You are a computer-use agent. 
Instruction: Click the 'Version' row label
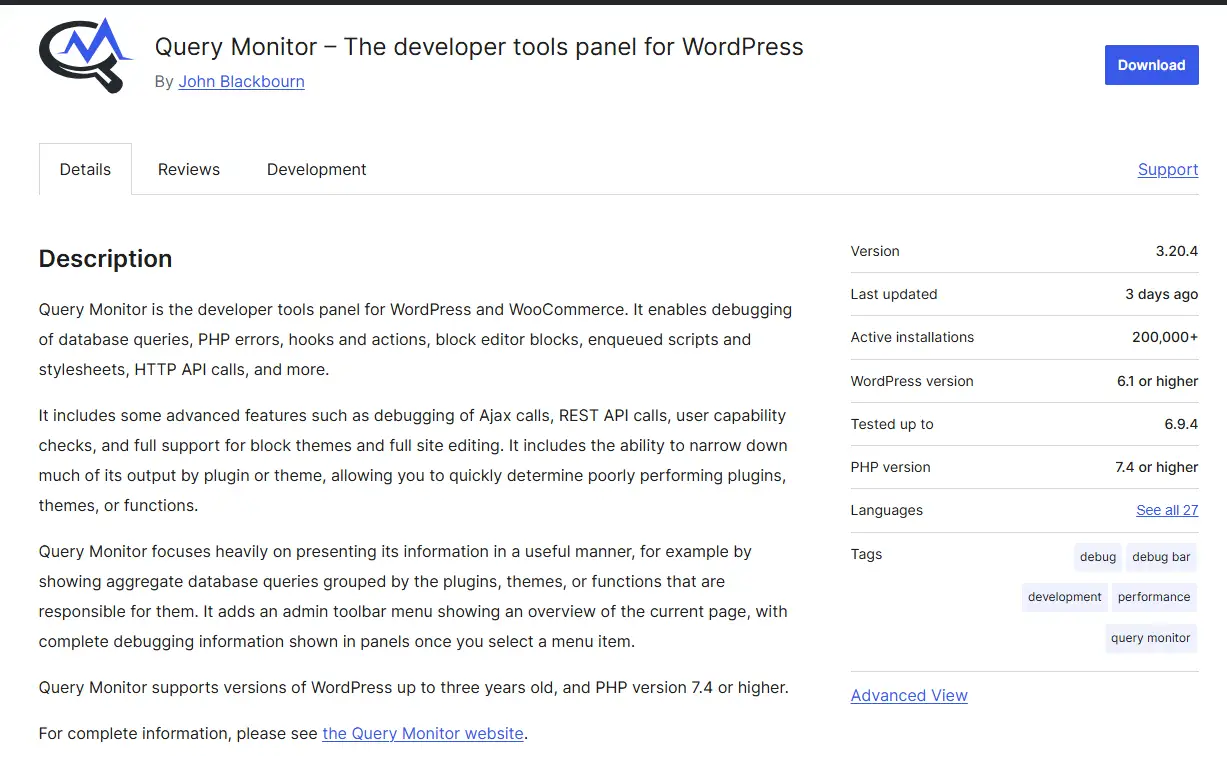point(875,251)
